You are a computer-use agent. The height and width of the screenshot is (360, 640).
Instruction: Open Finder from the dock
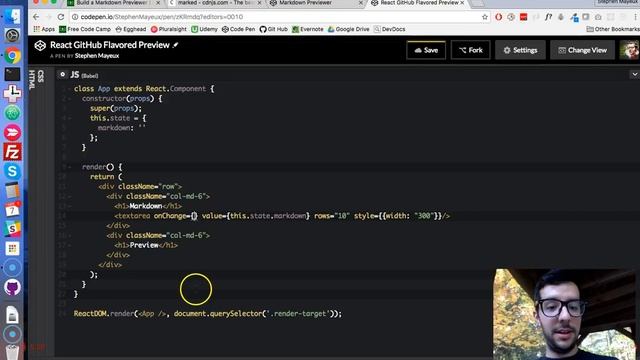[12, 16]
